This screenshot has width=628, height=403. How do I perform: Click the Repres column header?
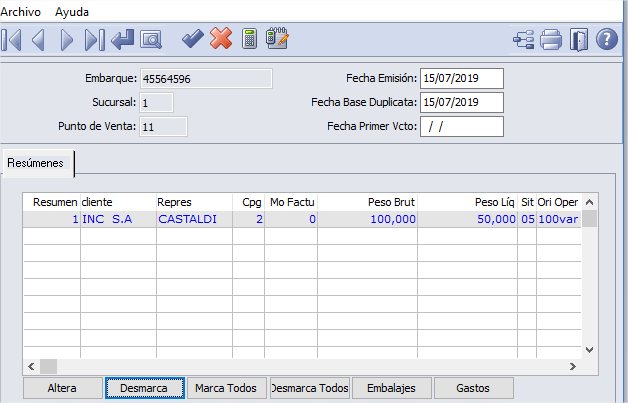[x=195, y=202]
